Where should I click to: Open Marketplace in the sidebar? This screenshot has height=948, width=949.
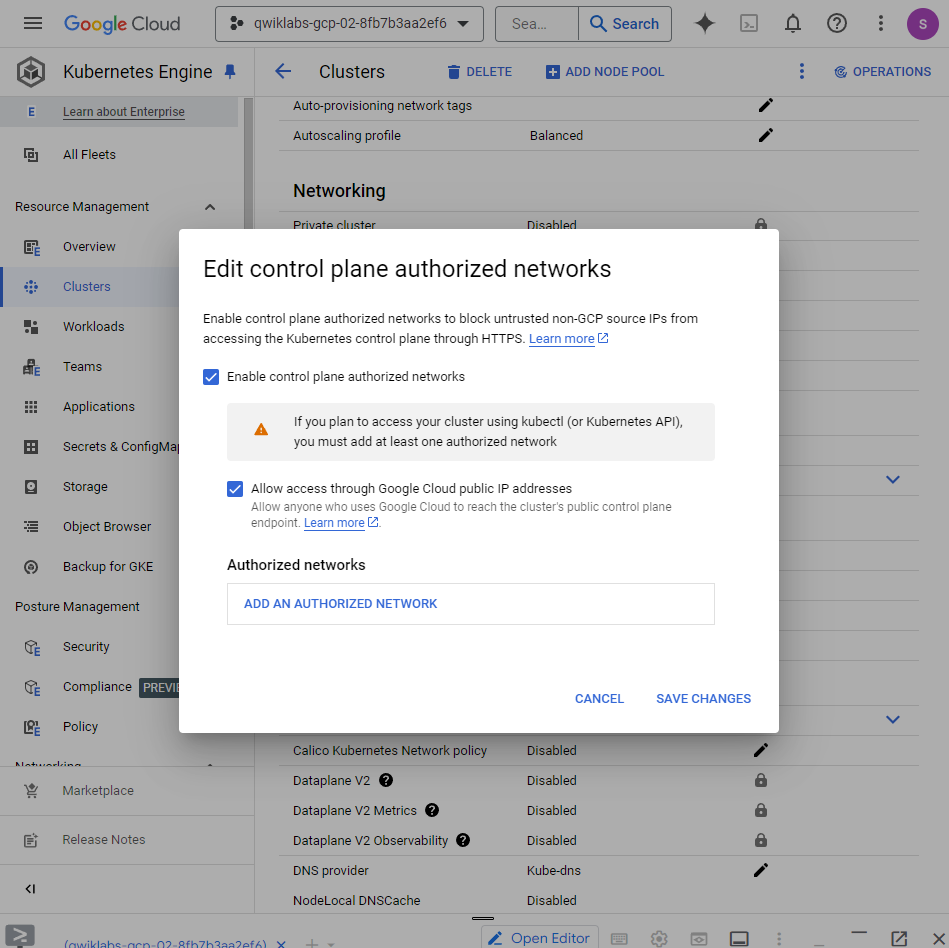(97, 791)
